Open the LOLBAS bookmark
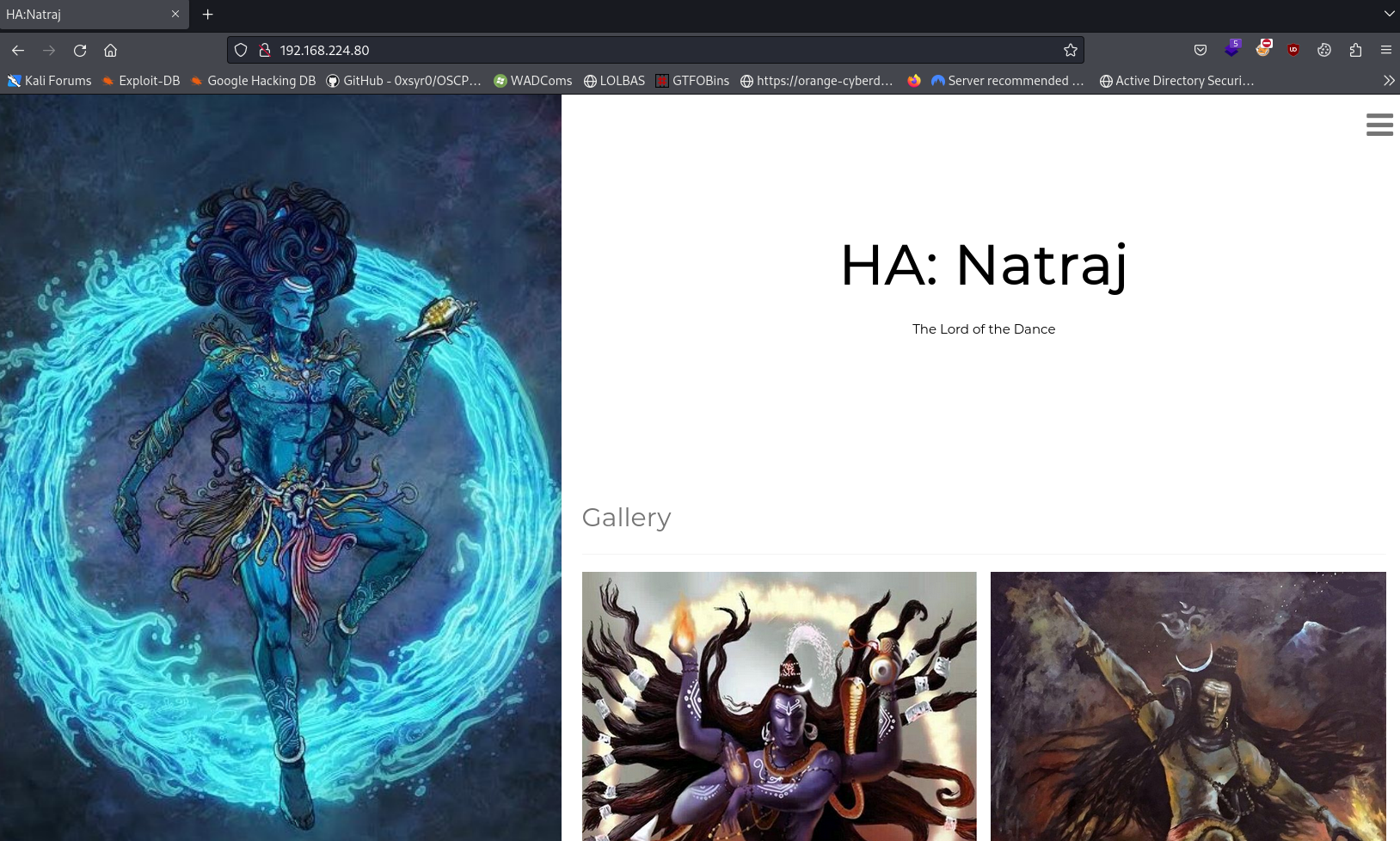 [x=614, y=80]
